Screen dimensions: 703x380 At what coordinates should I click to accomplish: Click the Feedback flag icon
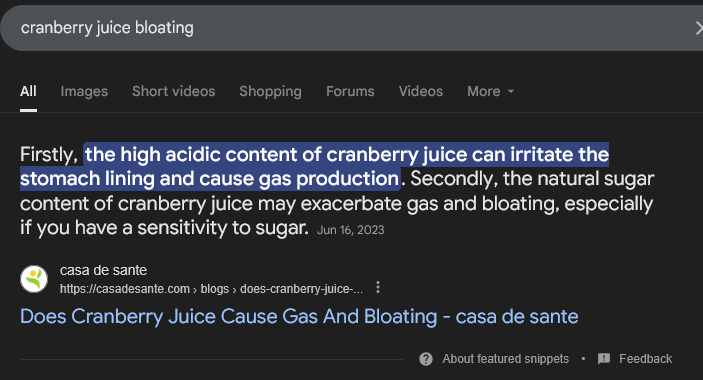point(604,359)
